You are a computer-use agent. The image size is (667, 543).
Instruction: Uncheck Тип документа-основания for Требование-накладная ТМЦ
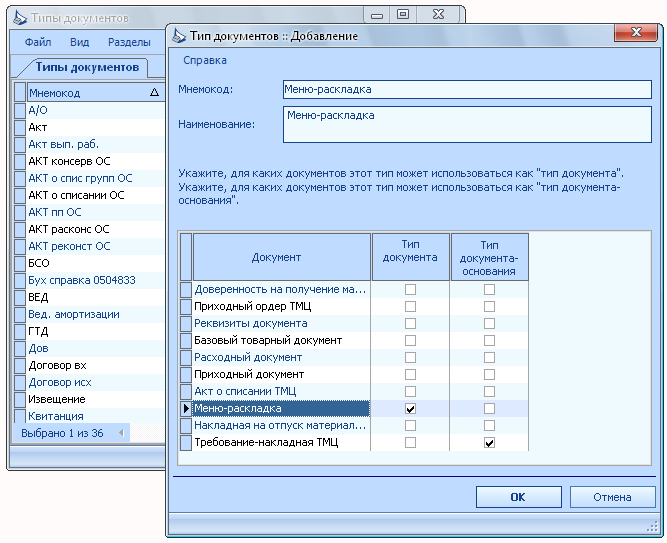[489, 443]
